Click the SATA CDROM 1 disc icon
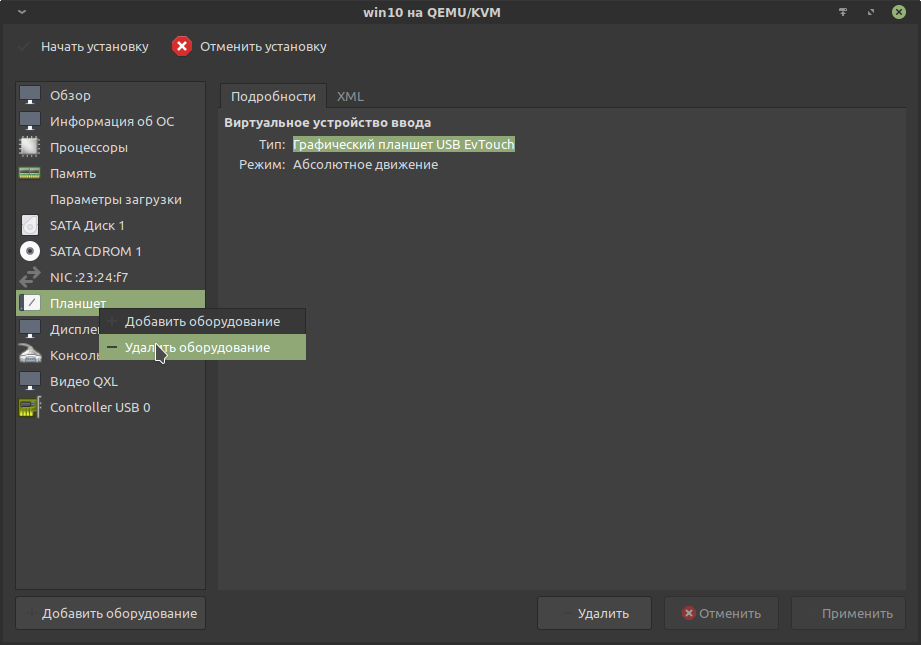The image size is (921, 645). pyautogui.click(x=30, y=251)
